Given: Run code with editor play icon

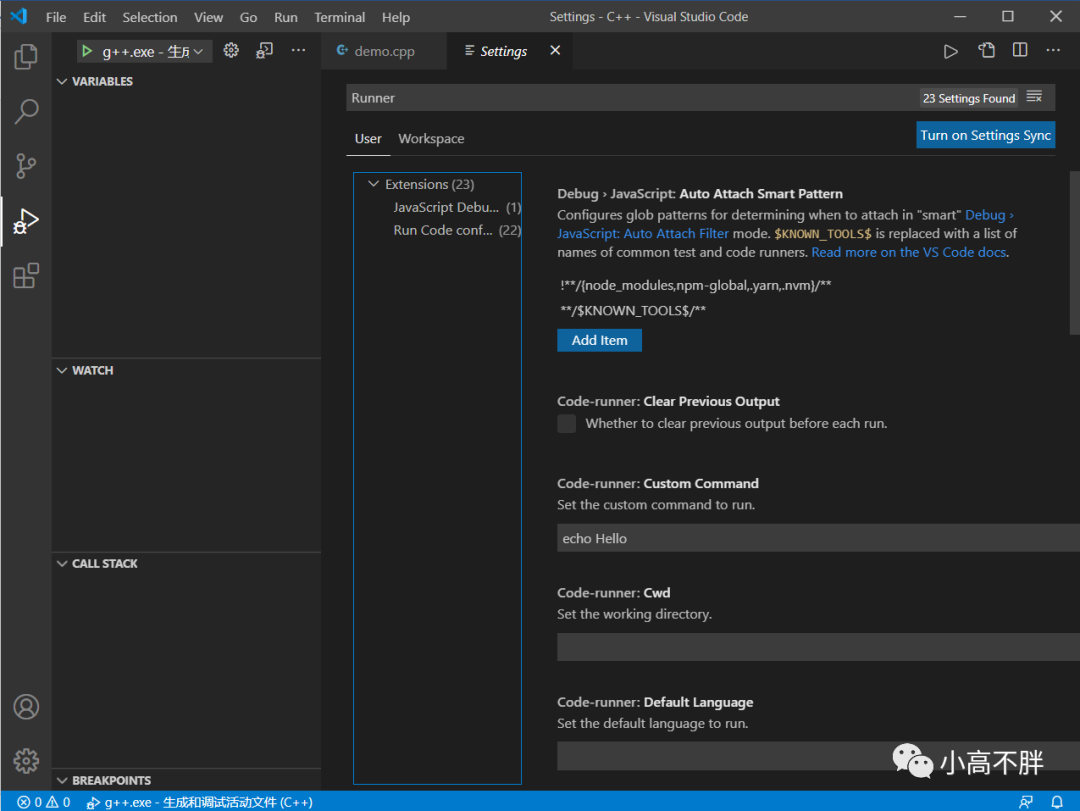Looking at the screenshot, I should (951, 51).
